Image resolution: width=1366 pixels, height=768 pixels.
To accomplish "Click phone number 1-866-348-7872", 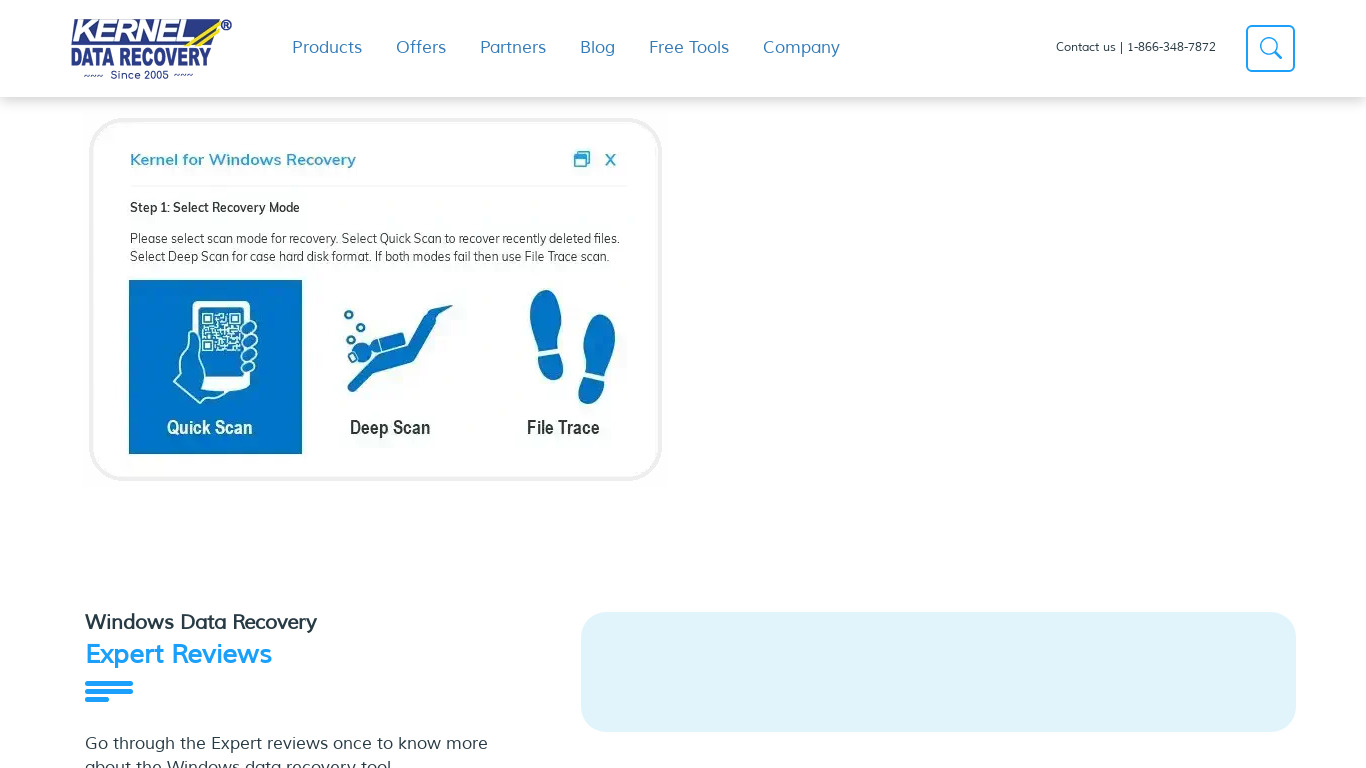I will point(1171,47).
